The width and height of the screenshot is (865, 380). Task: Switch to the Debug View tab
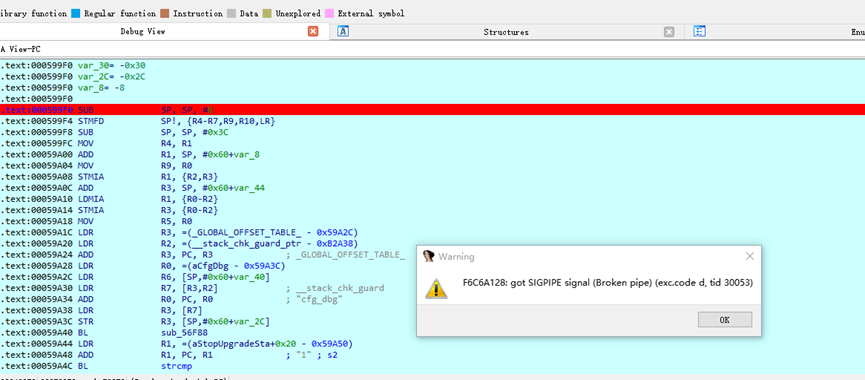[143, 31]
